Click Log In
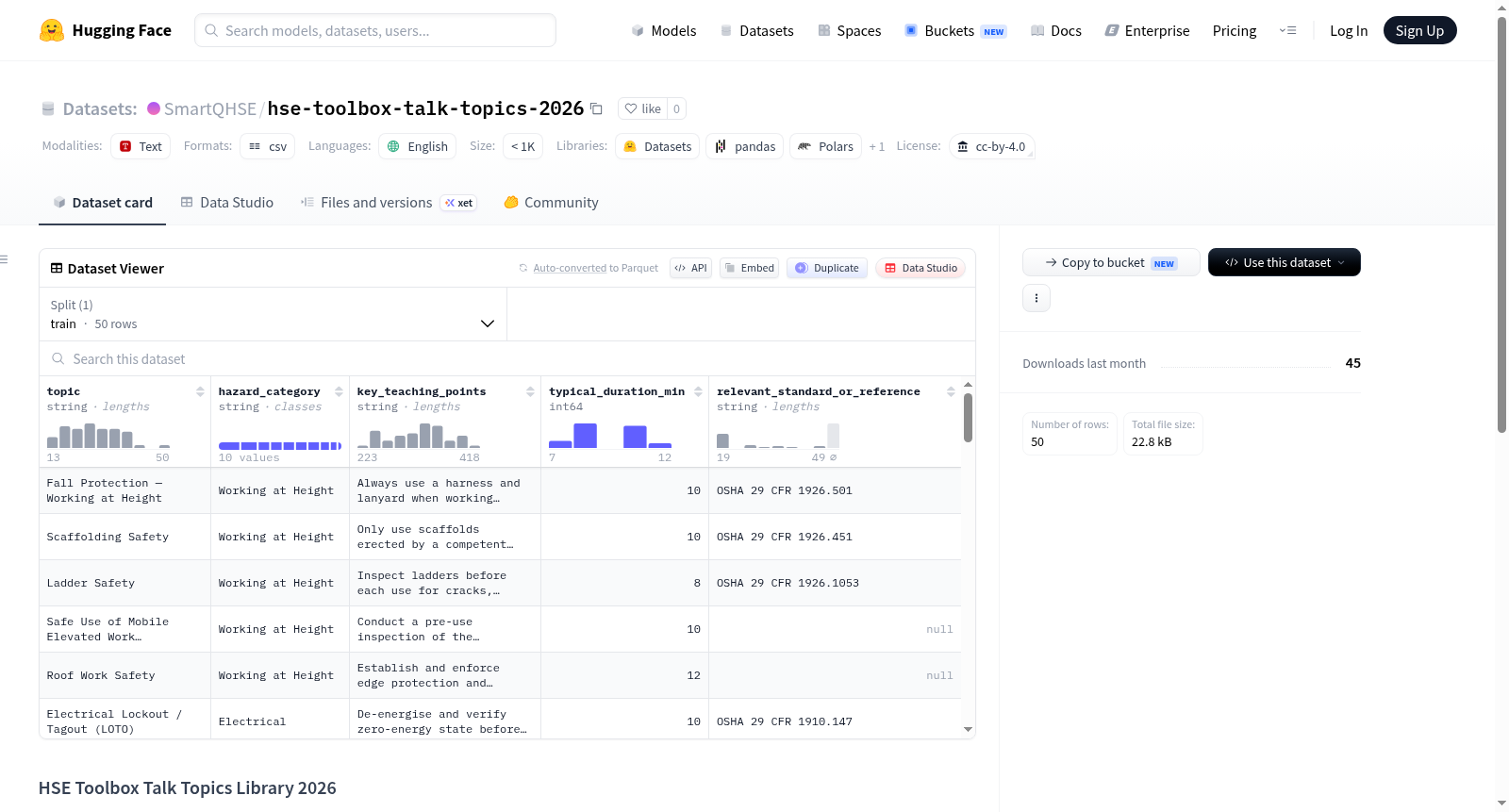The width and height of the screenshot is (1509, 812). click(x=1349, y=30)
